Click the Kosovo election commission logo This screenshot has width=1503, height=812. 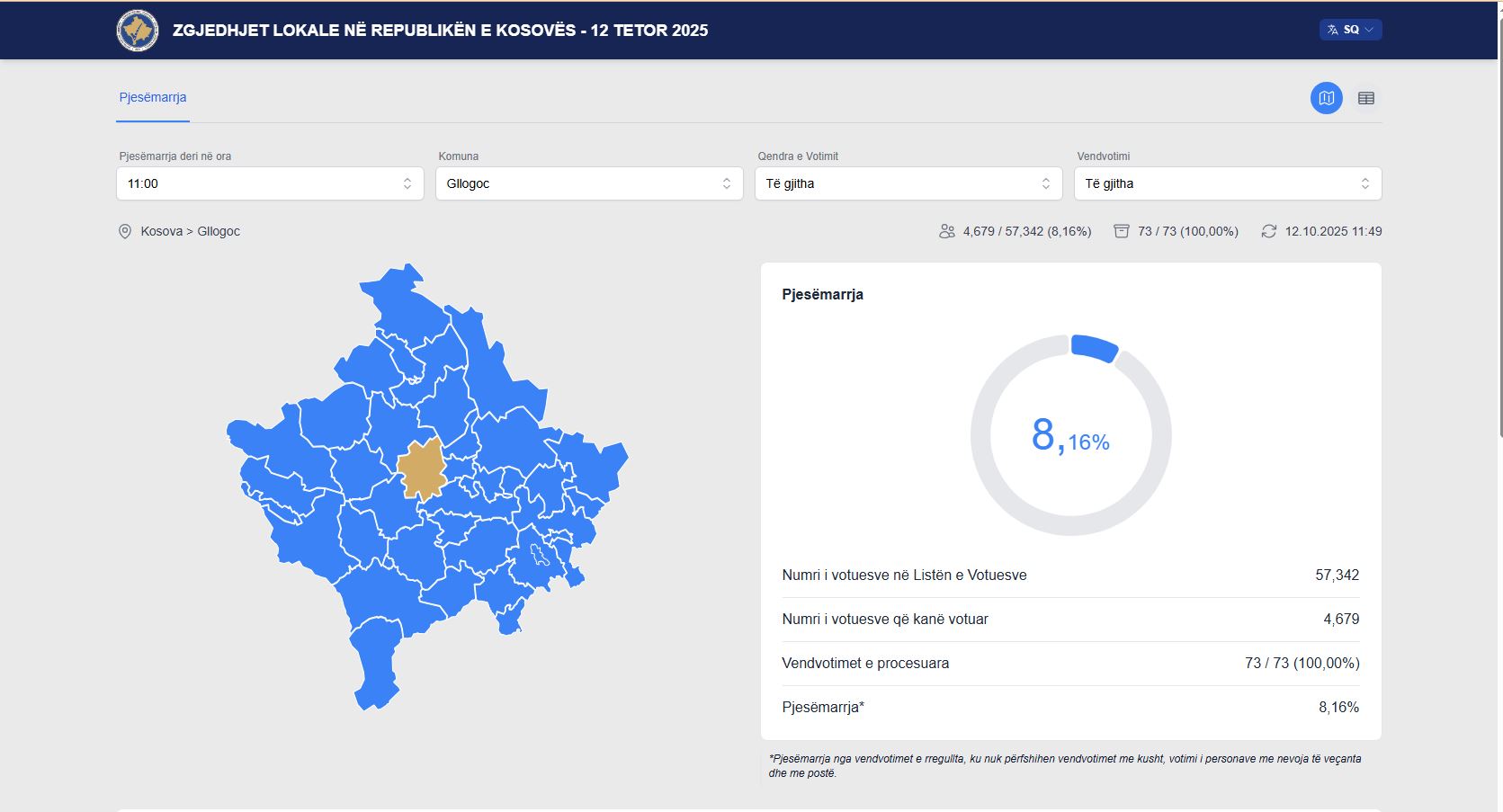click(x=138, y=31)
